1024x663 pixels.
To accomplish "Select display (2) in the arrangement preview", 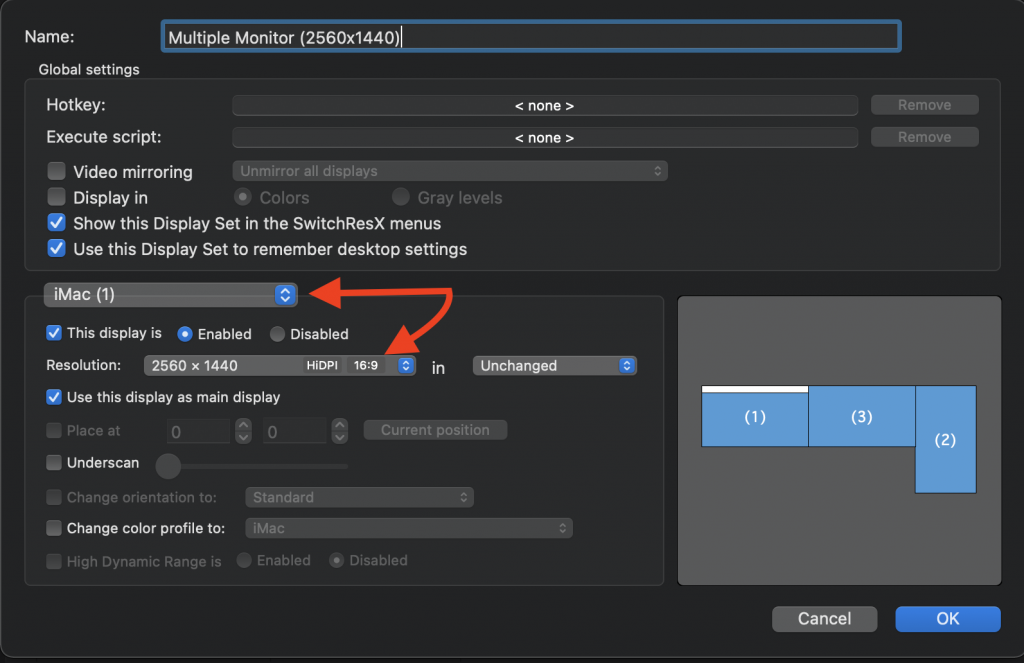I will [x=946, y=439].
